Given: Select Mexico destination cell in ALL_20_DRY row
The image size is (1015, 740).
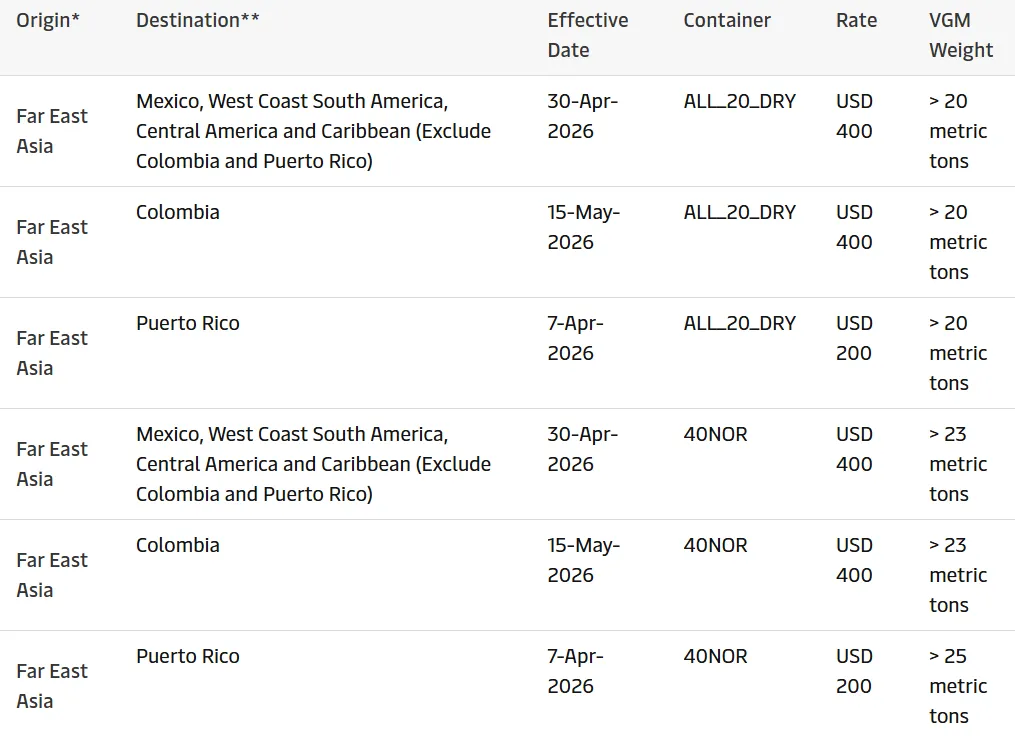Looking at the screenshot, I should (313, 131).
